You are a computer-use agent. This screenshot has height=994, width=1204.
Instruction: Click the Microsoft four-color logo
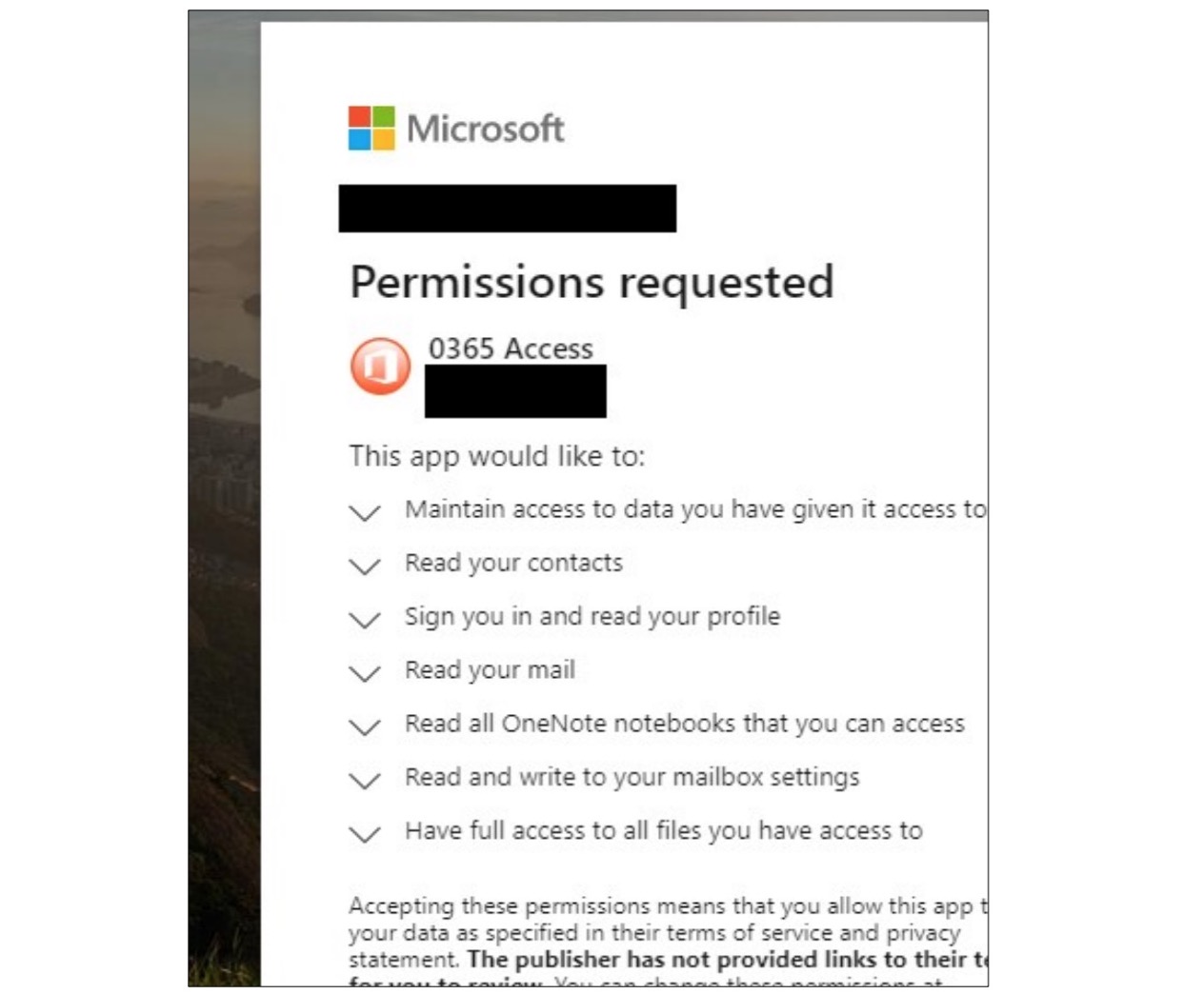point(371,129)
